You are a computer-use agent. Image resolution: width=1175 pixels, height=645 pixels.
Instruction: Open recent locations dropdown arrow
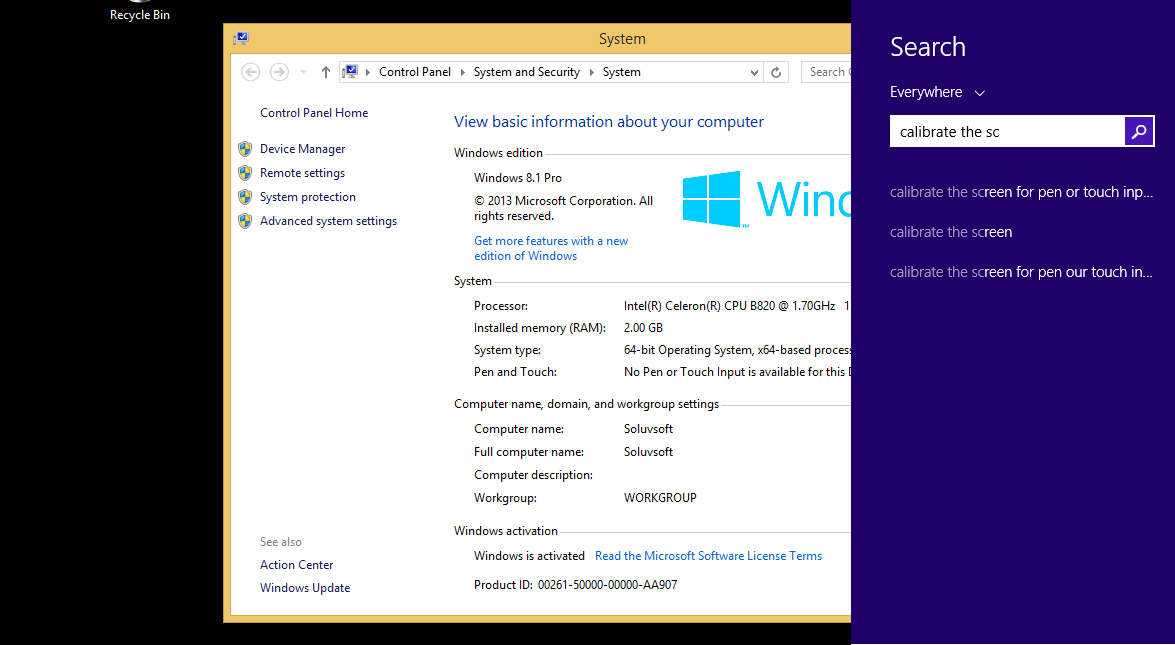click(x=303, y=72)
